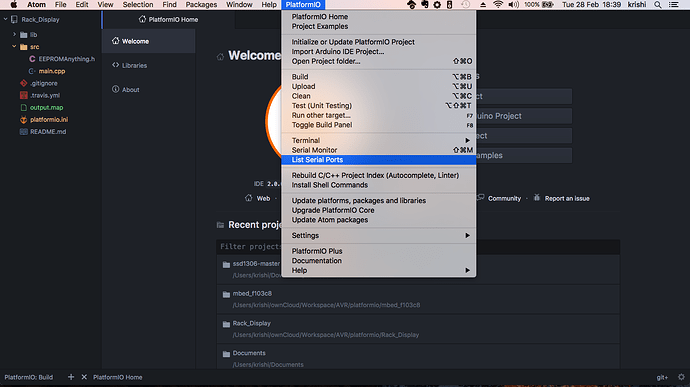This screenshot has height=387, width=690.
Task: Choose Project Examples menu item
Action: click(x=378, y=26)
